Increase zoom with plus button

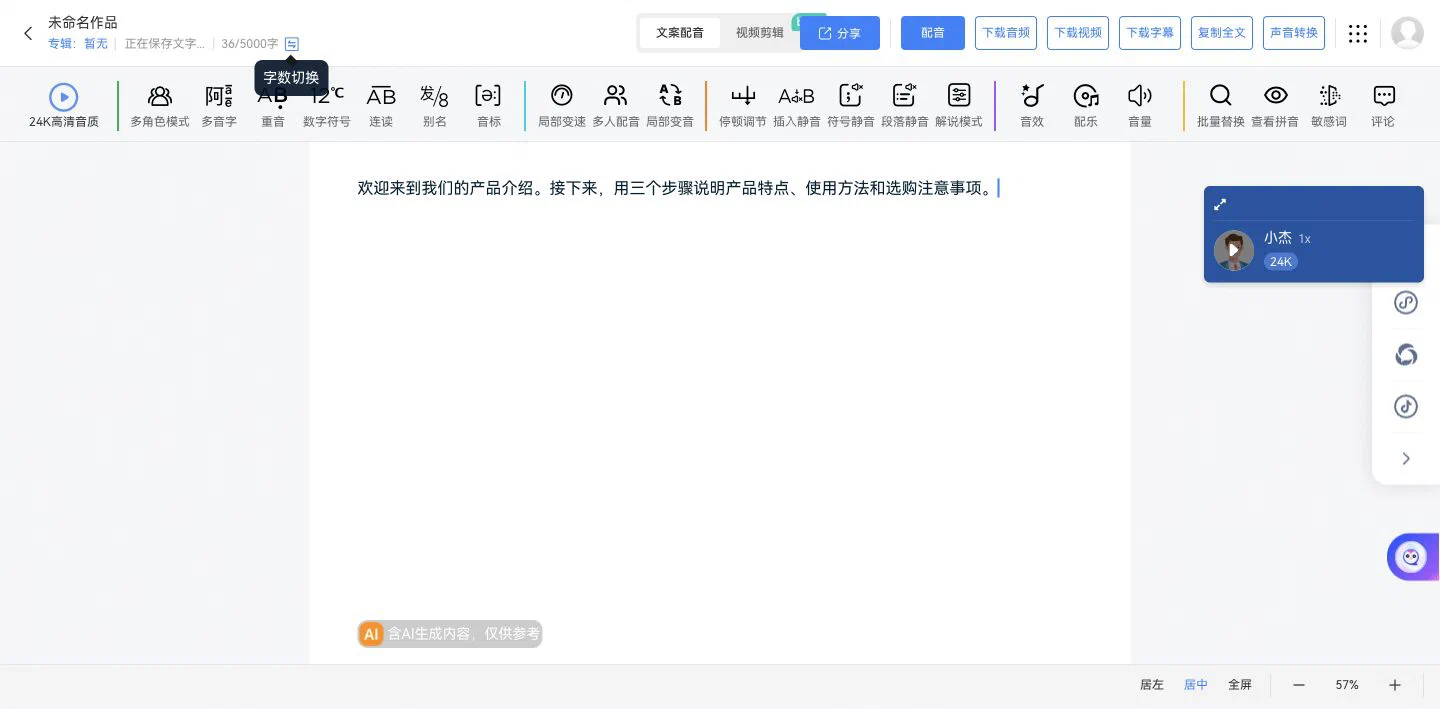coord(1395,685)
